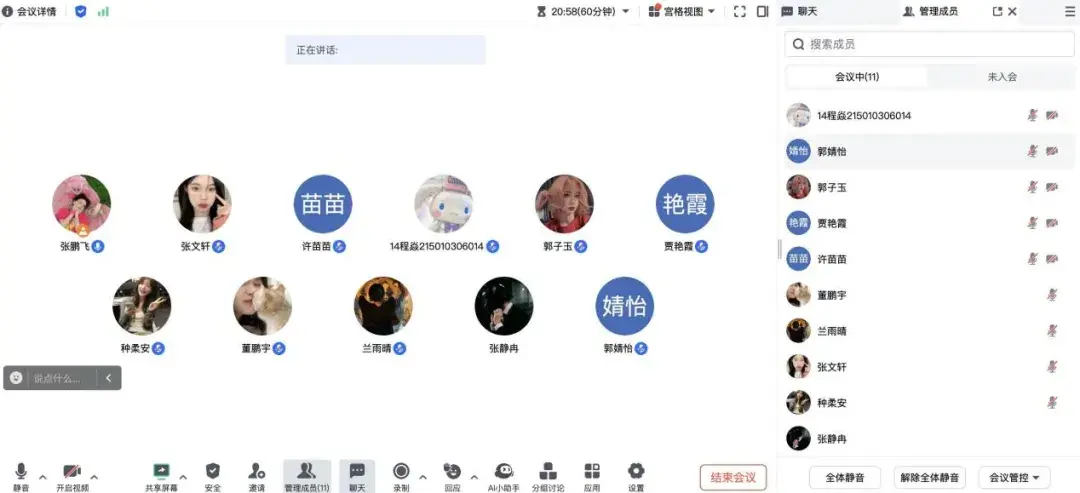
Task: Click the 结束会议 button
Action: point(733,477)
